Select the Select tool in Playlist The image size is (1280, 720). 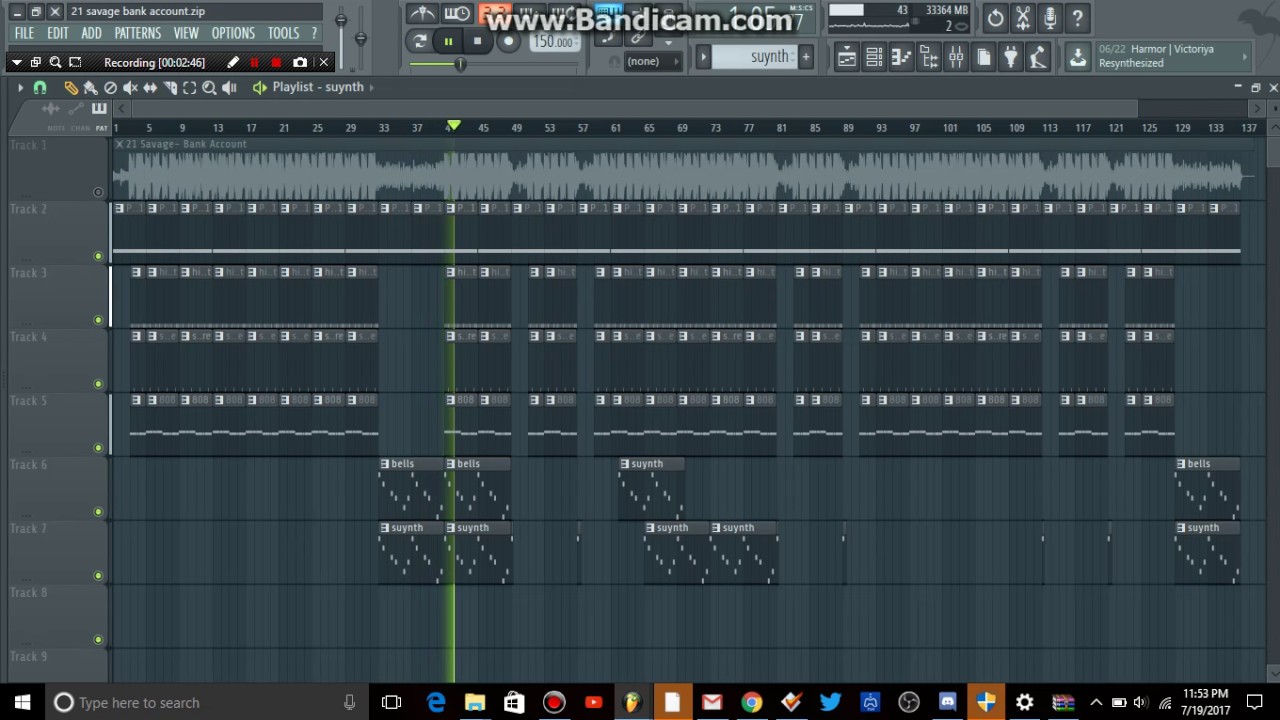[x=190, y=88]
